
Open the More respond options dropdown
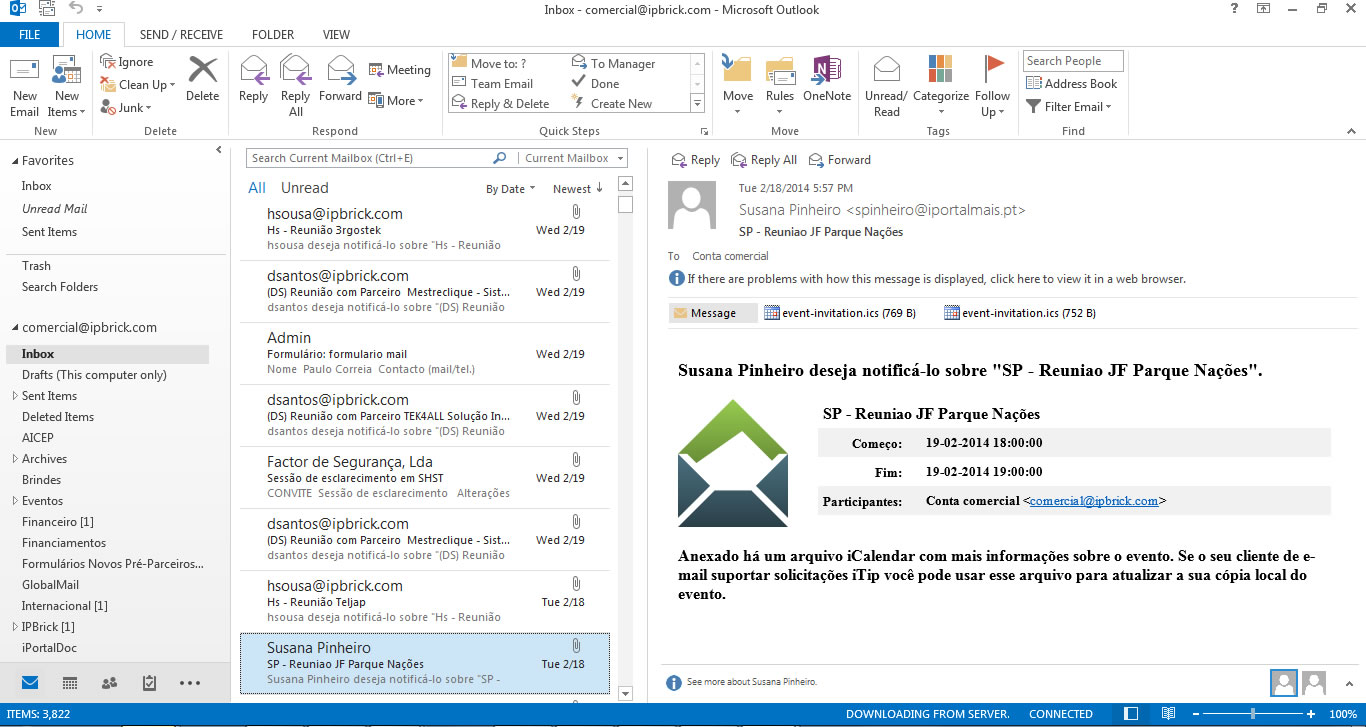(x=396, y=101)
